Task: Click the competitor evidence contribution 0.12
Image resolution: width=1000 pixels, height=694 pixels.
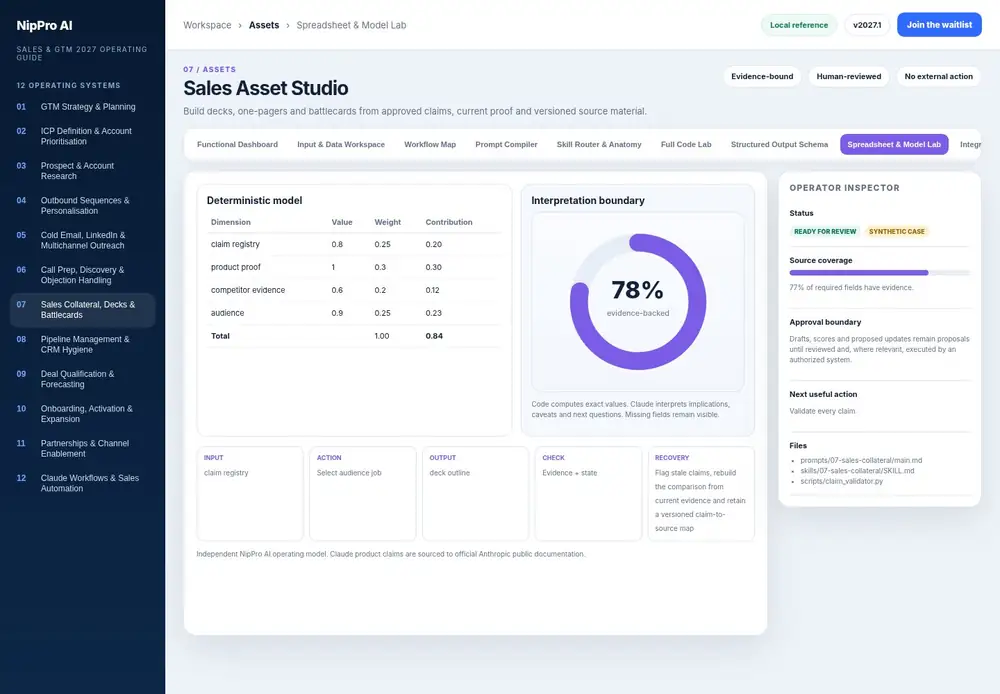Action: (x=432, y=290)
